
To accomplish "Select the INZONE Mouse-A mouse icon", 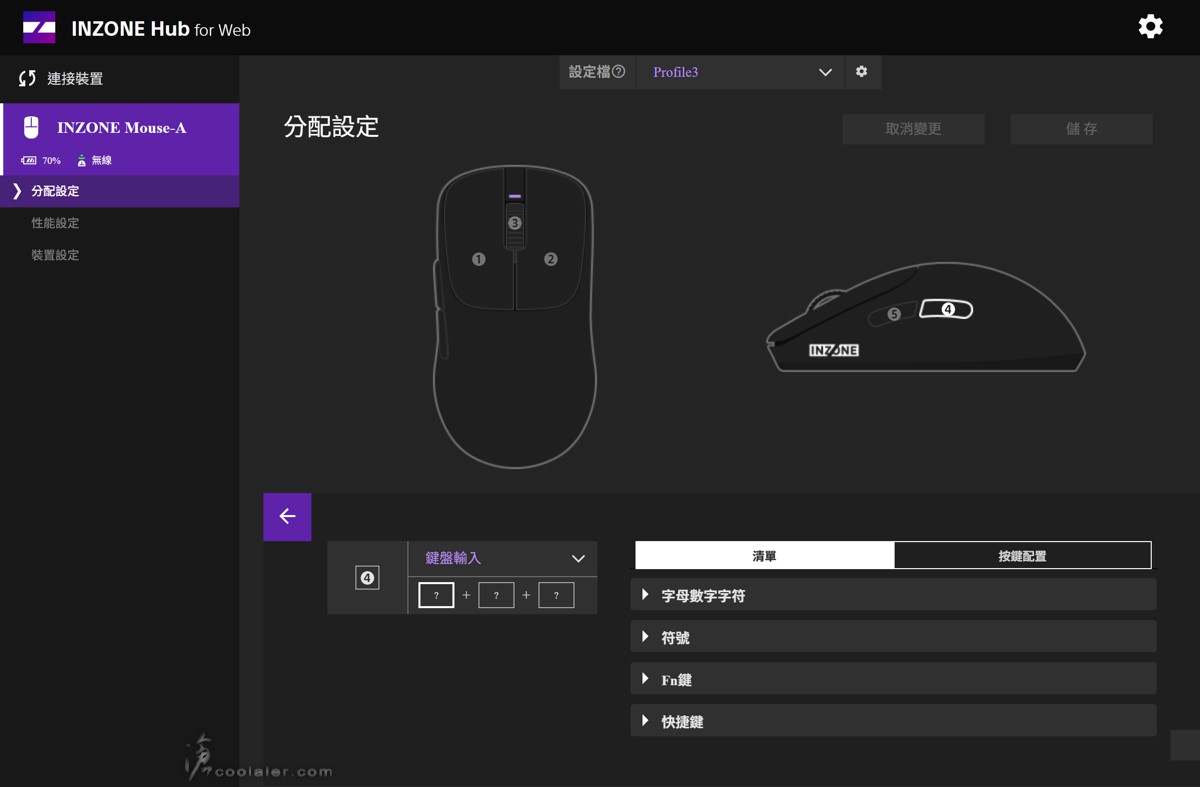I will 31,127.
